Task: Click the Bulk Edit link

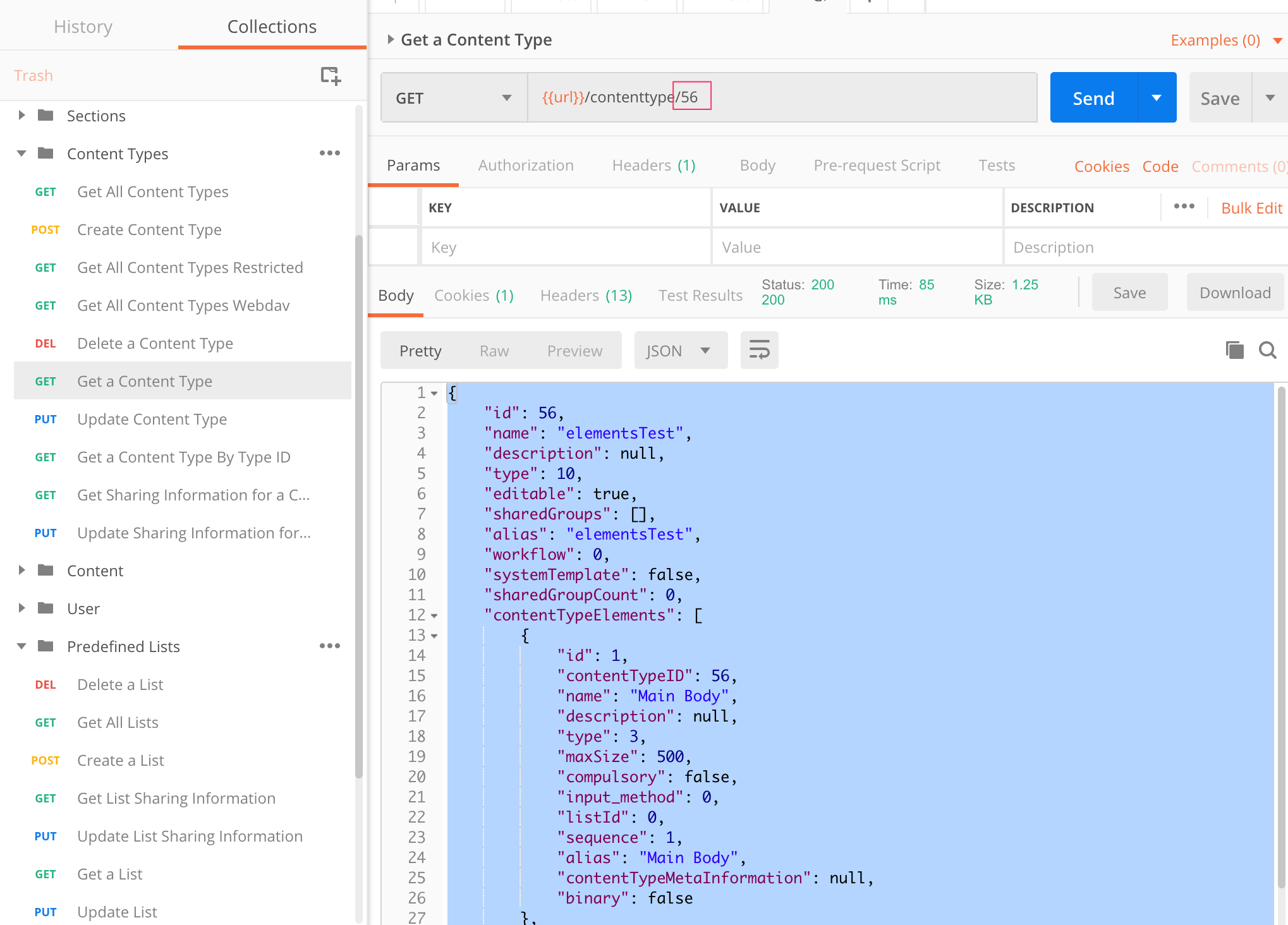Action: tap(1251, 208)
